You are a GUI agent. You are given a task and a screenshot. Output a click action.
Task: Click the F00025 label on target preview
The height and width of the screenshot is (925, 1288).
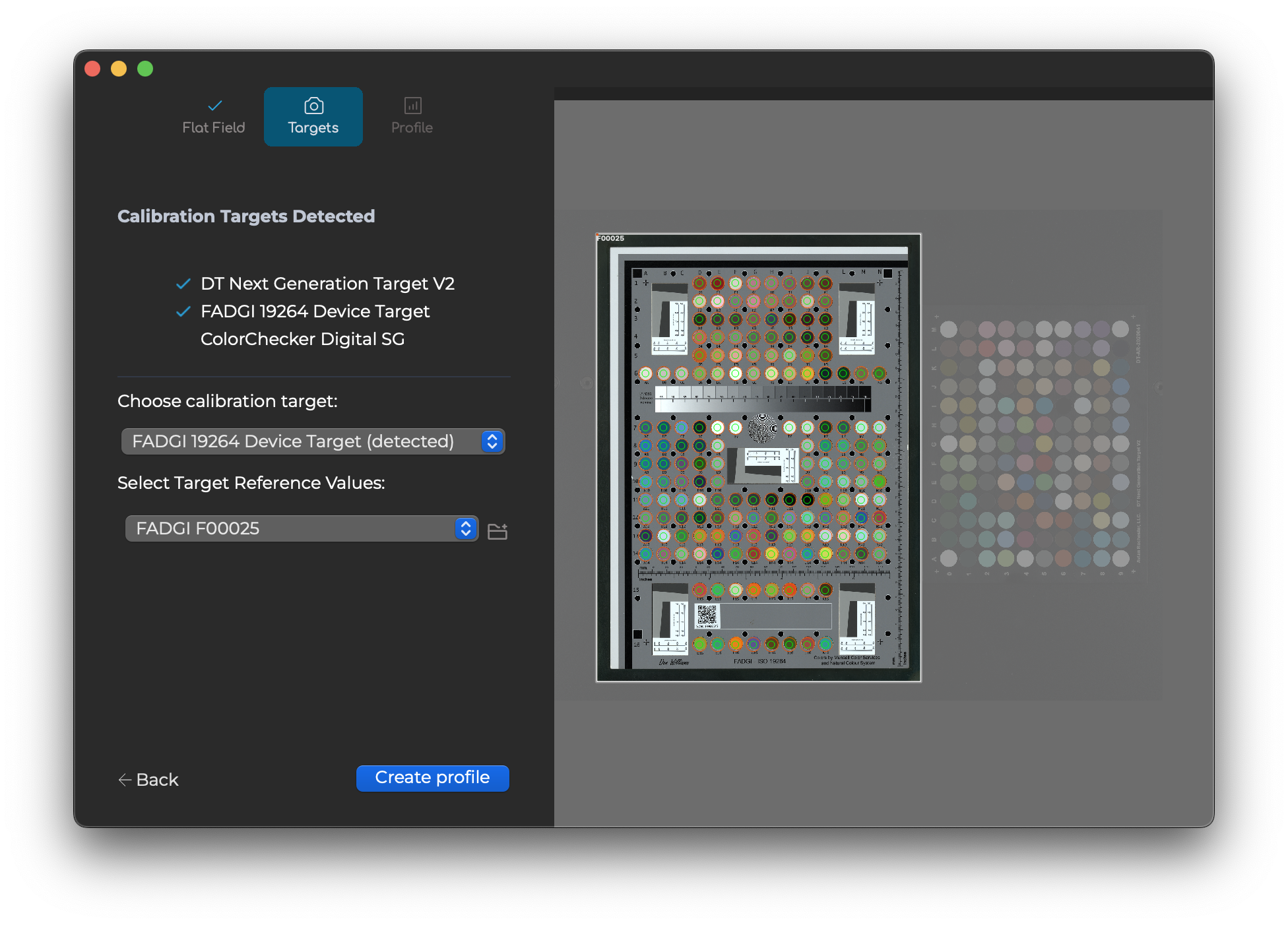point(611,238)
